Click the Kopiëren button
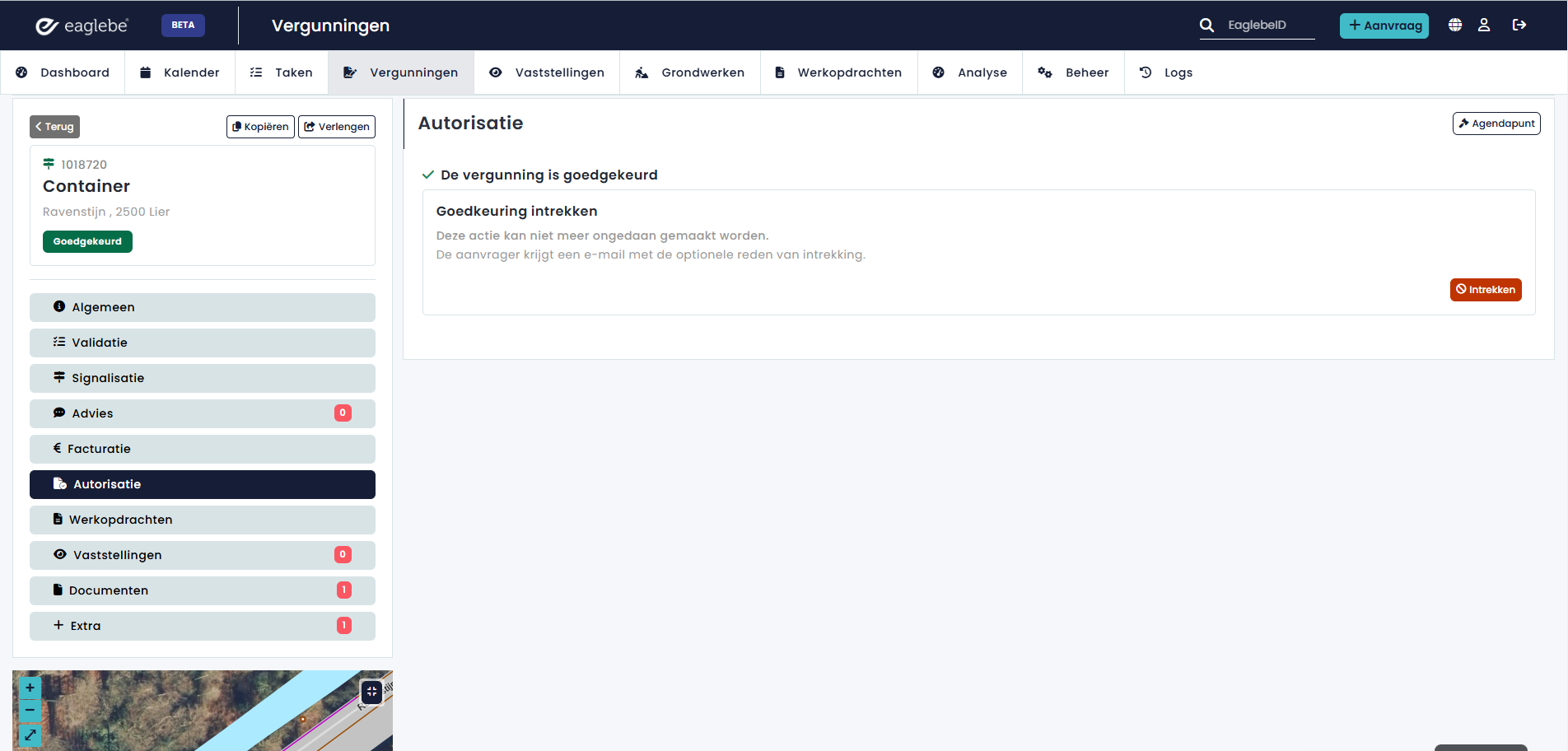 click(x=260, y=127)
